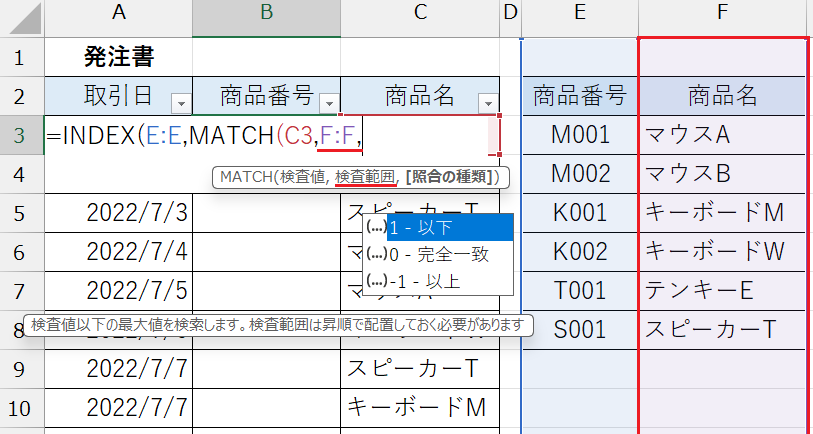Click the 2022/7/3 date cell
813x434 pixels.
point(119,213)
